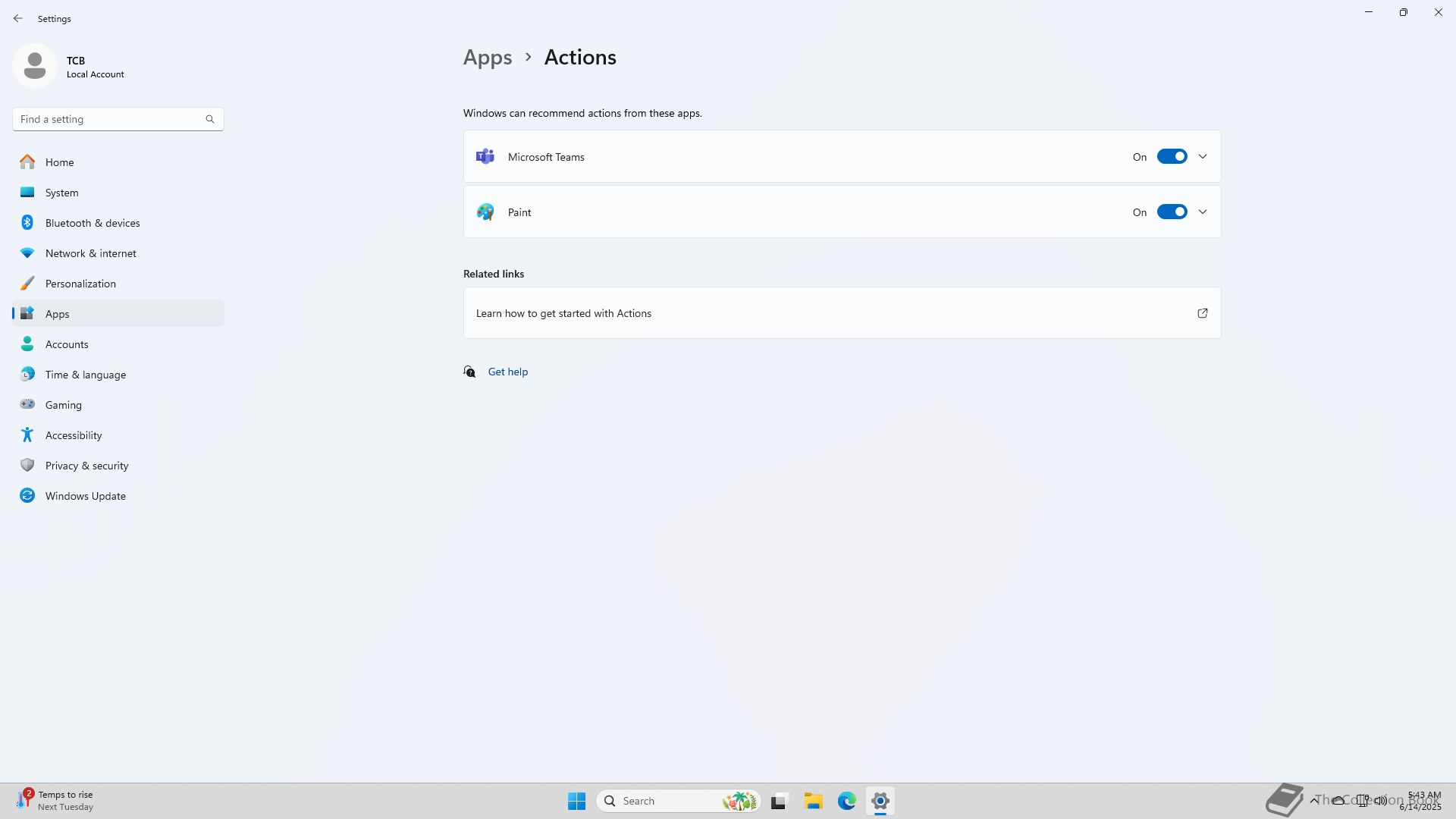The image size is (1456, 819).
Task: Click the Get help link
Action: click(x=508, y=372)
